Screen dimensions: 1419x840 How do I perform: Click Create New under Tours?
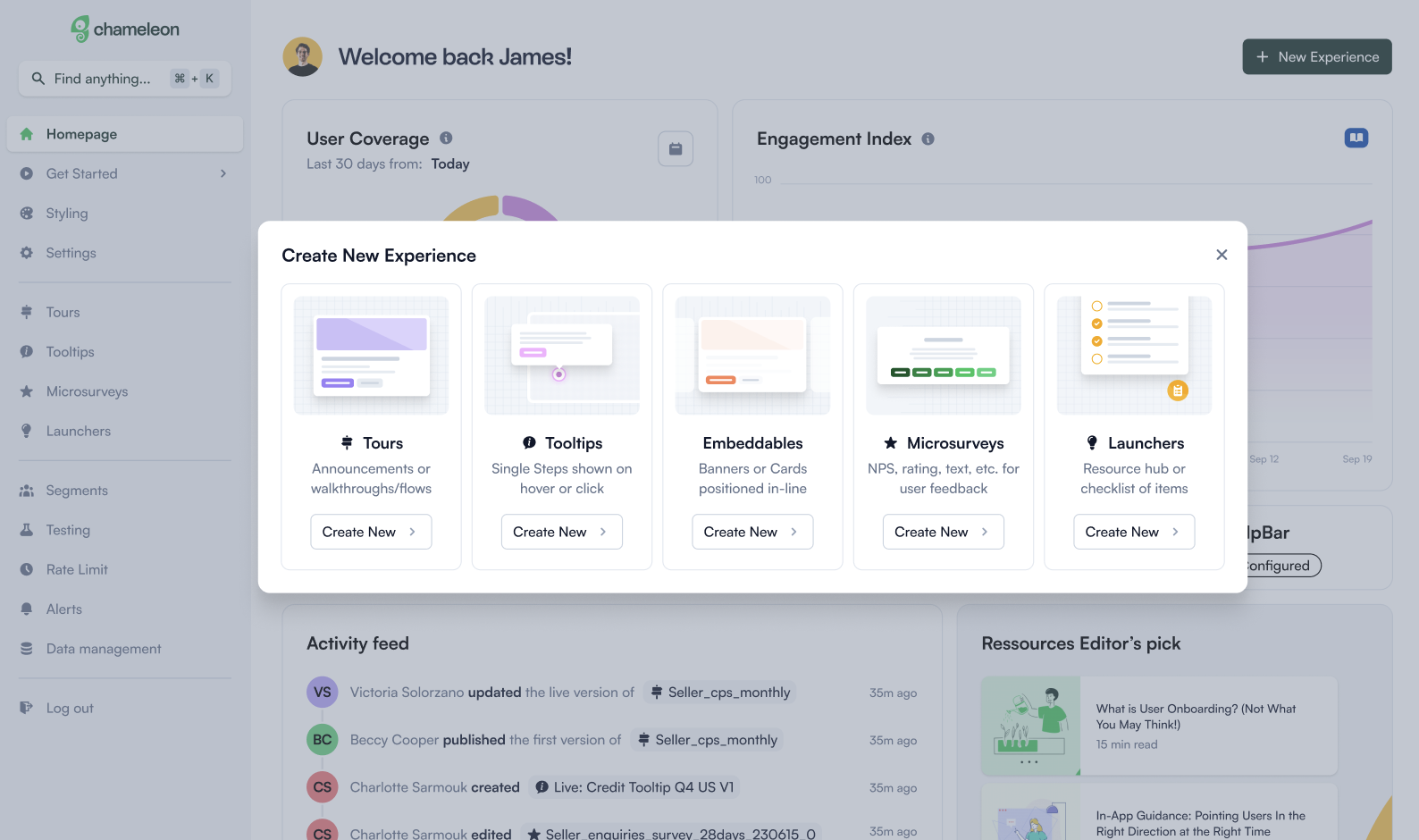(371, 532)
